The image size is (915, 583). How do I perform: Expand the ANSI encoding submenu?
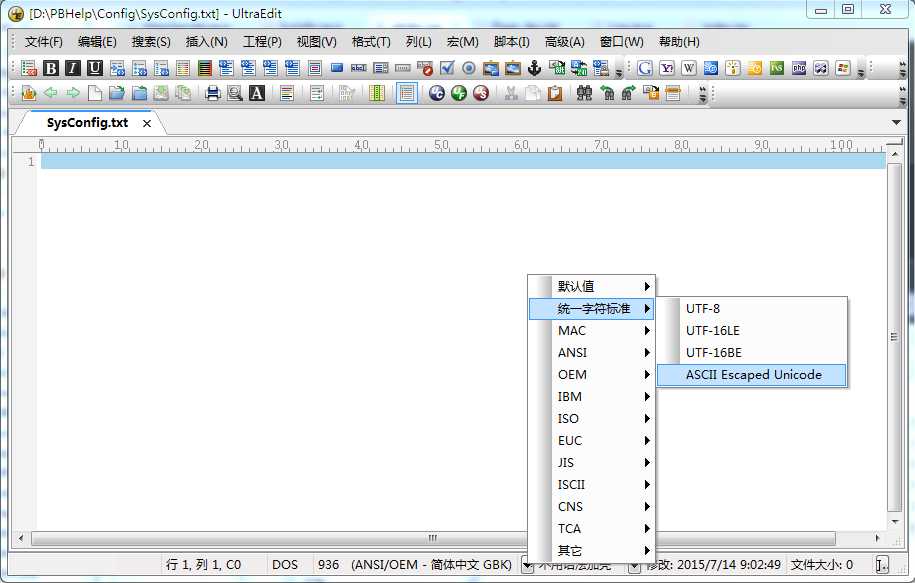pyautogui.click(x=591, y=352)
